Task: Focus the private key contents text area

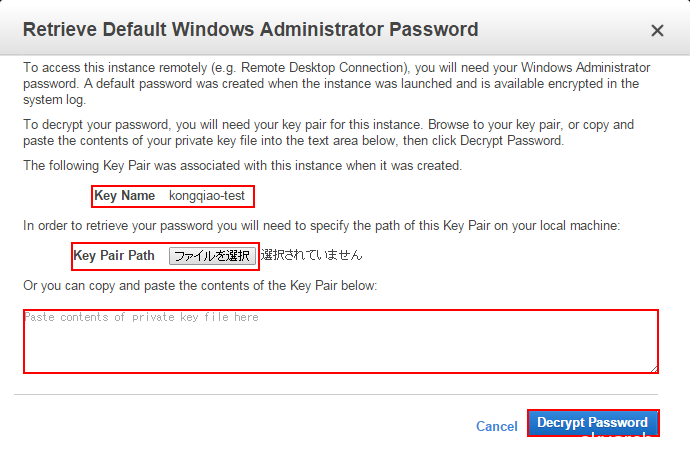Action: pos(340,341)
